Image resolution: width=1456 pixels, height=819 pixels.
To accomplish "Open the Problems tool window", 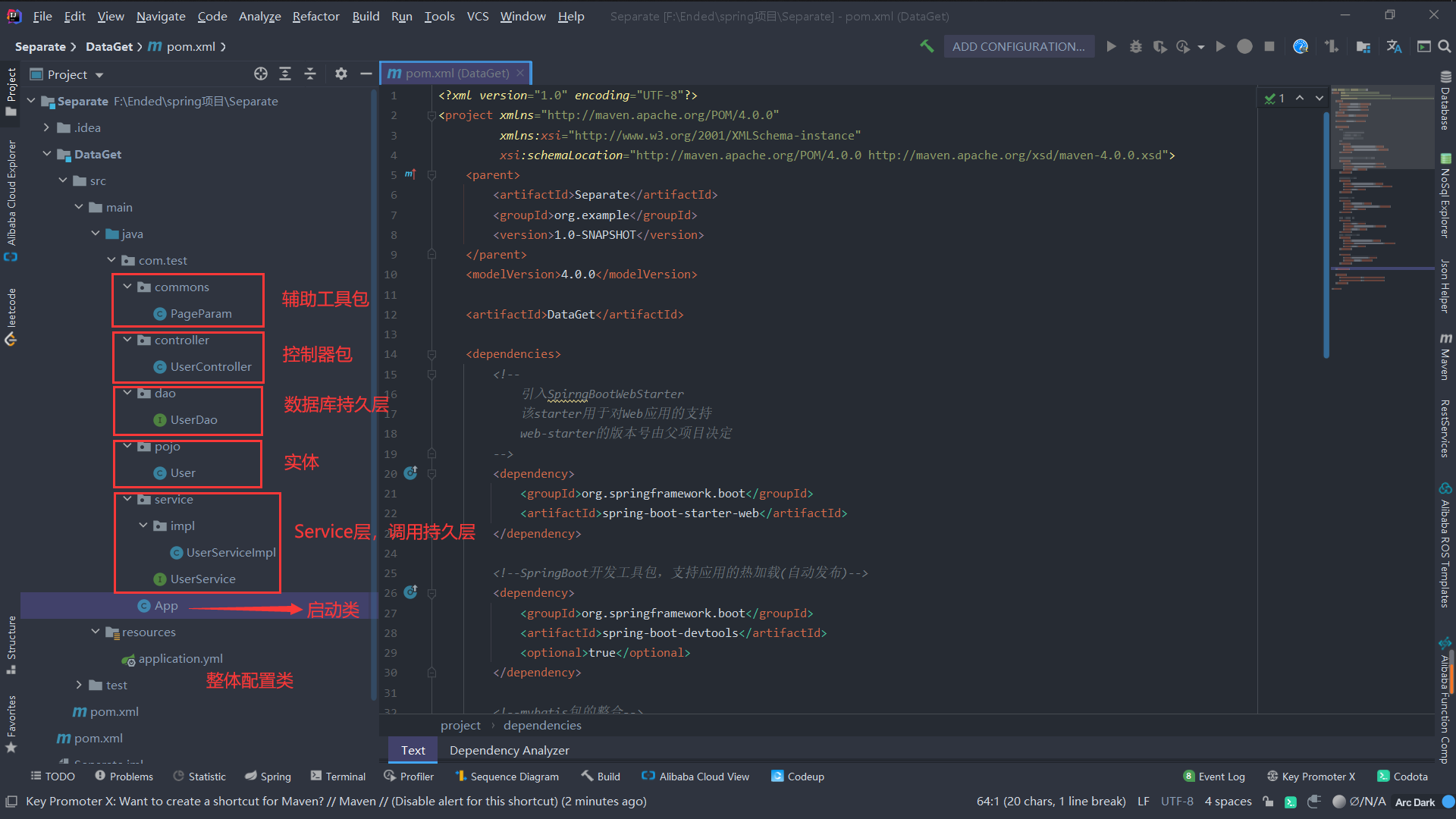I will pyautogui.click(x=124, y=777).
